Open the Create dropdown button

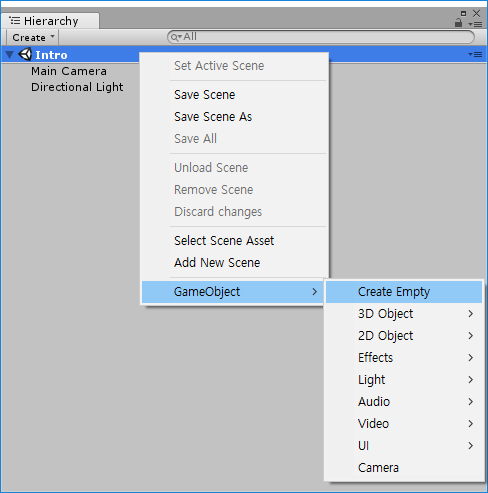pos(32,37)
